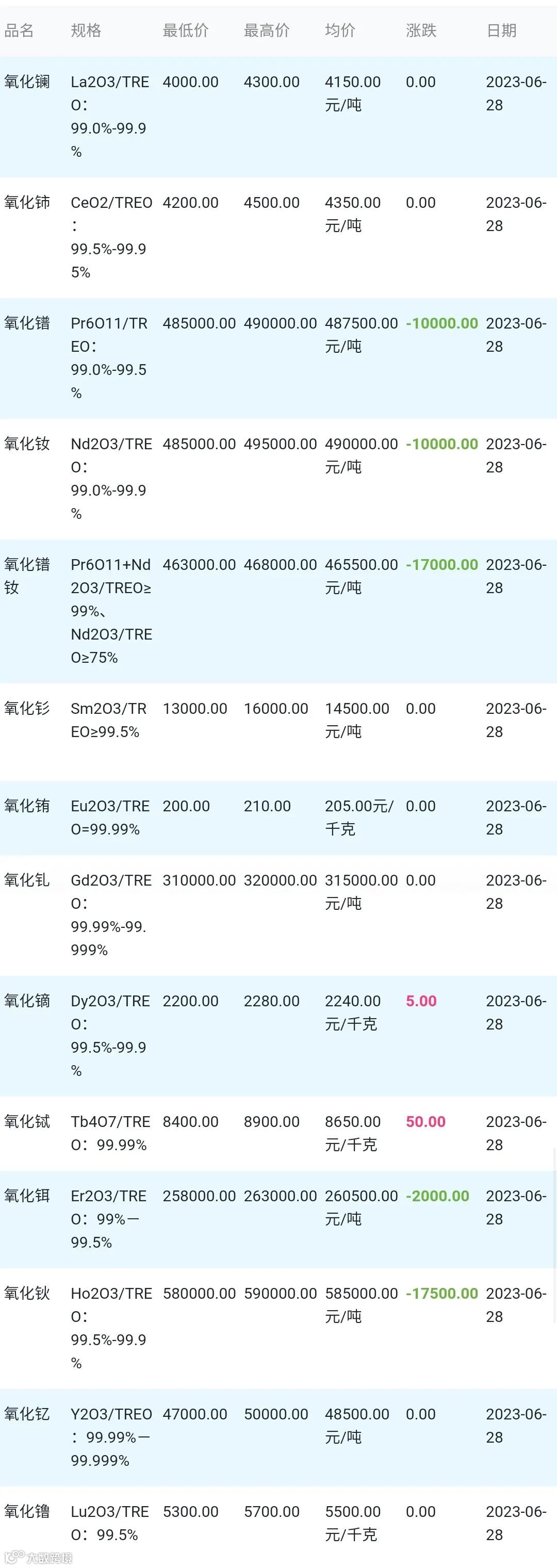
Task: Click the red 50.00 change for 氧化铽
Action: [425, 1122]
